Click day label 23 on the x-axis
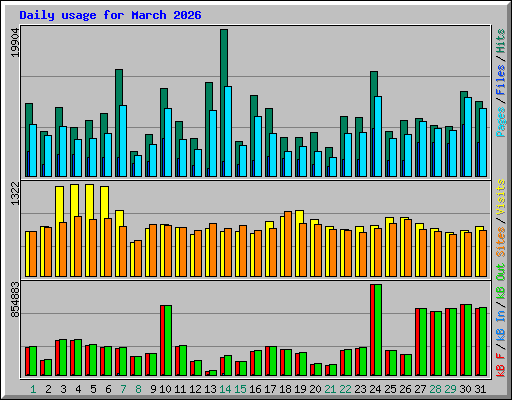 coord(360,389)
